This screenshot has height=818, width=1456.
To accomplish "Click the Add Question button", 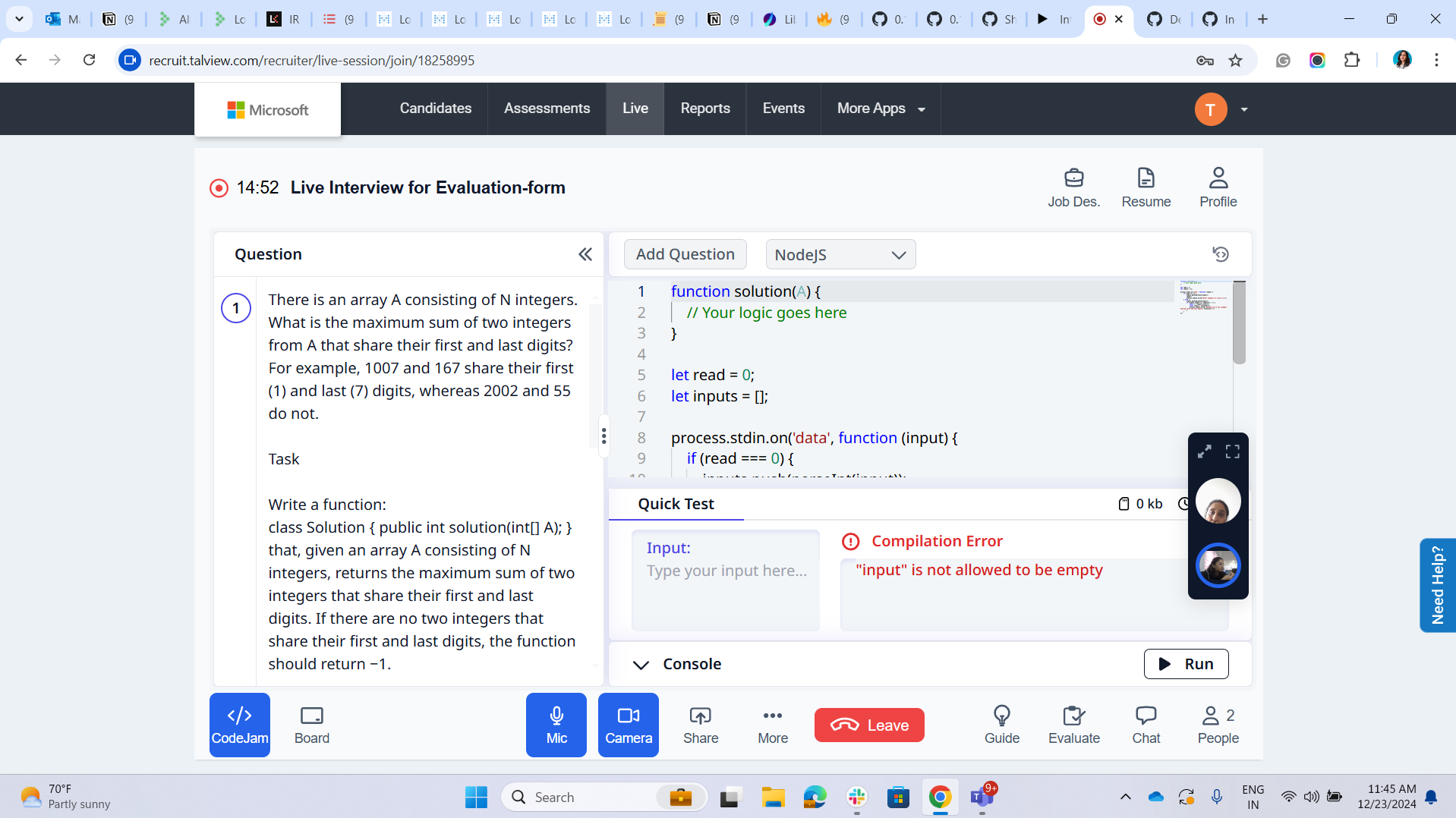I will (x=685, y=254).
